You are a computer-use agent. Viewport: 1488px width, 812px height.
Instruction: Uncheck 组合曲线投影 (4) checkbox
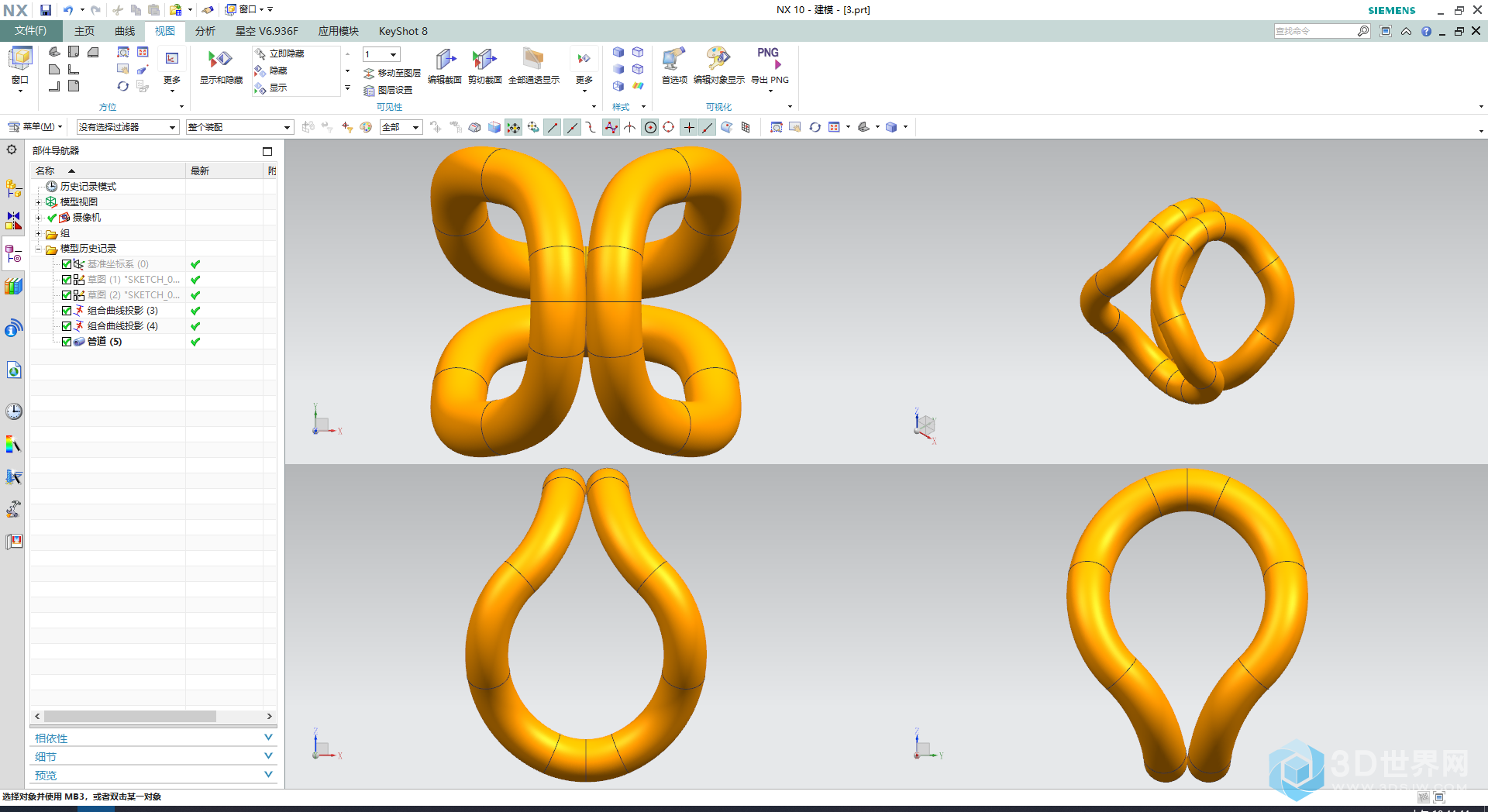tap(67, 326)
